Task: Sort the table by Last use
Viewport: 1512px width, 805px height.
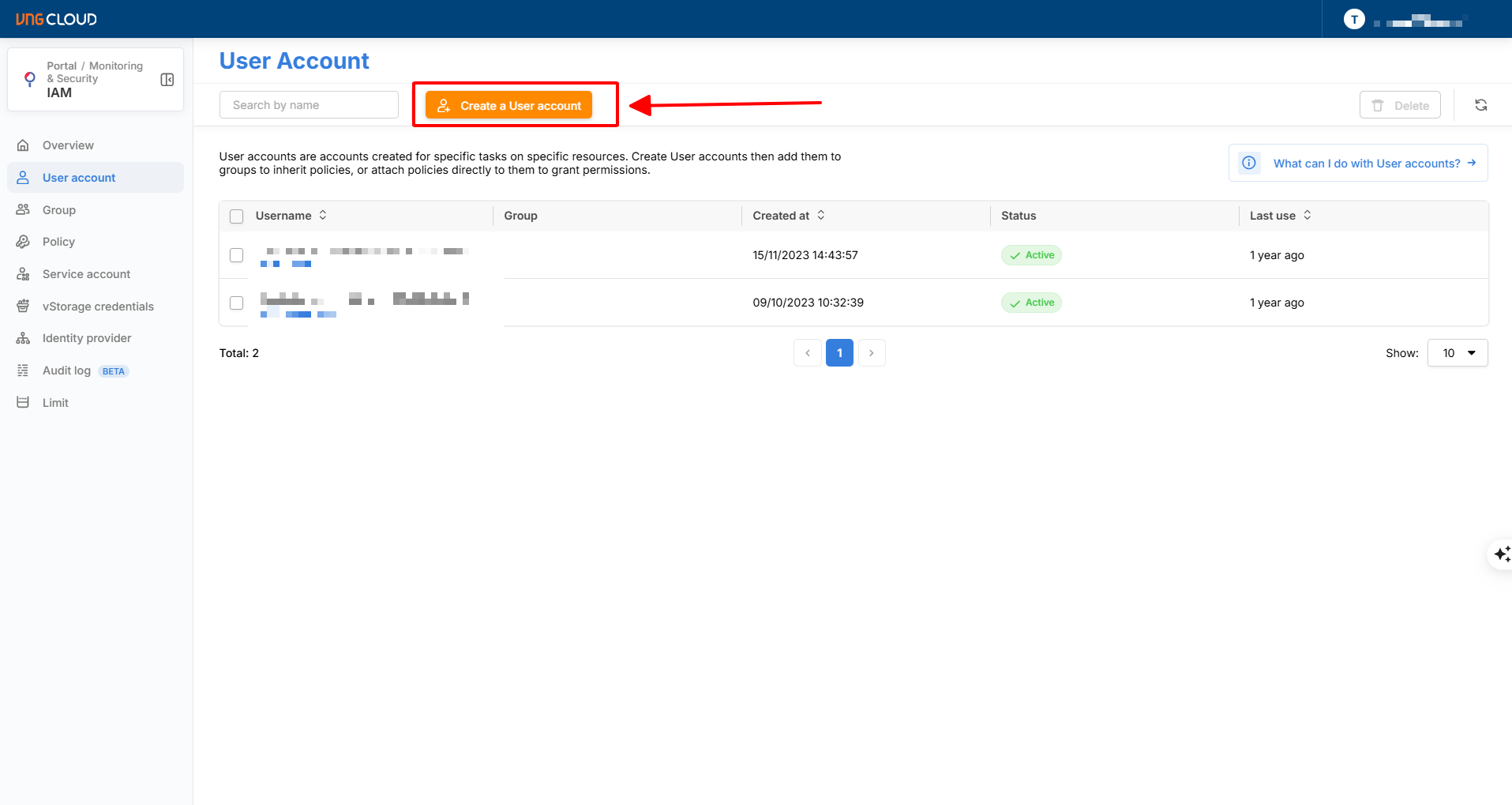Action: click(x=1308, y=216)
